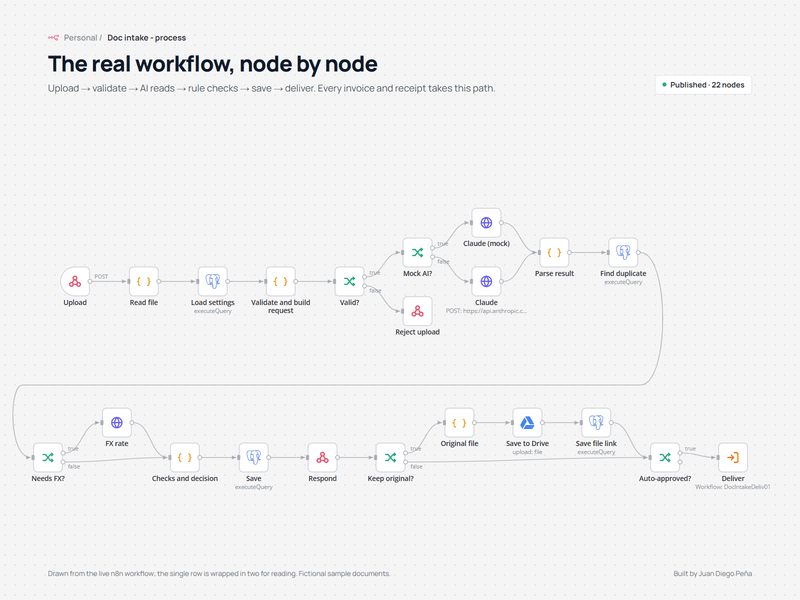Click the executeQuery label under Find duplicate

[623, 282]
